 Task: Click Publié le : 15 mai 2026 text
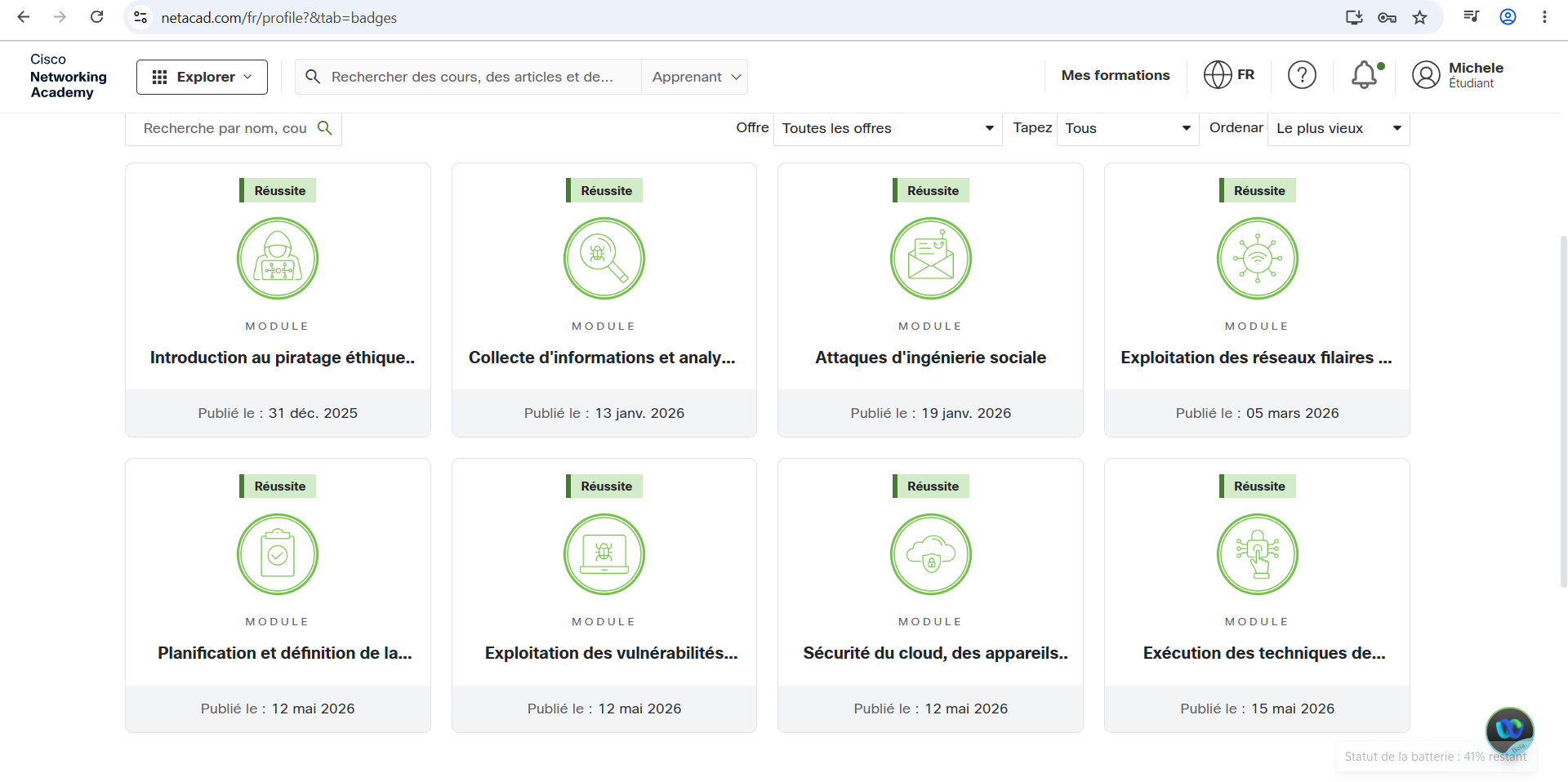(x=1258, y=709)
